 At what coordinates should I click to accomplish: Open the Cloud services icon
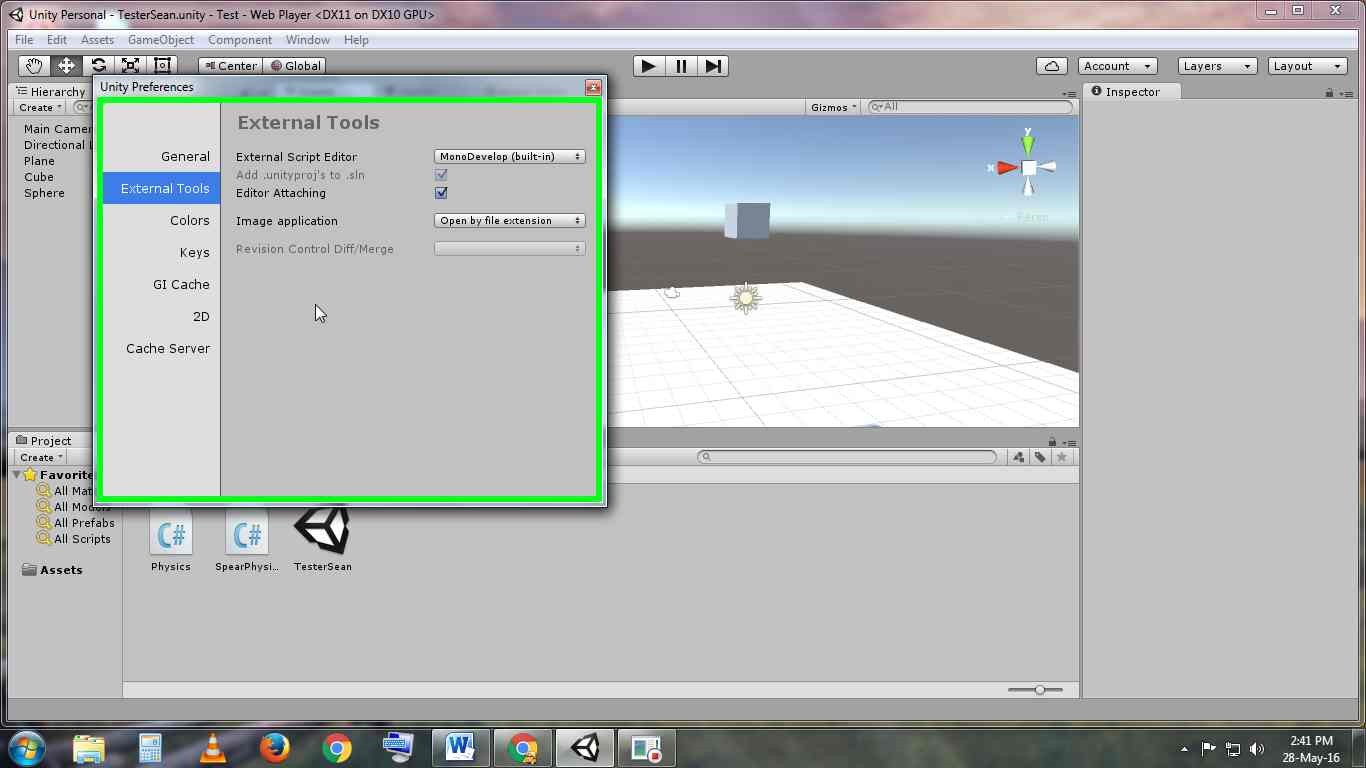[1052, 66]
